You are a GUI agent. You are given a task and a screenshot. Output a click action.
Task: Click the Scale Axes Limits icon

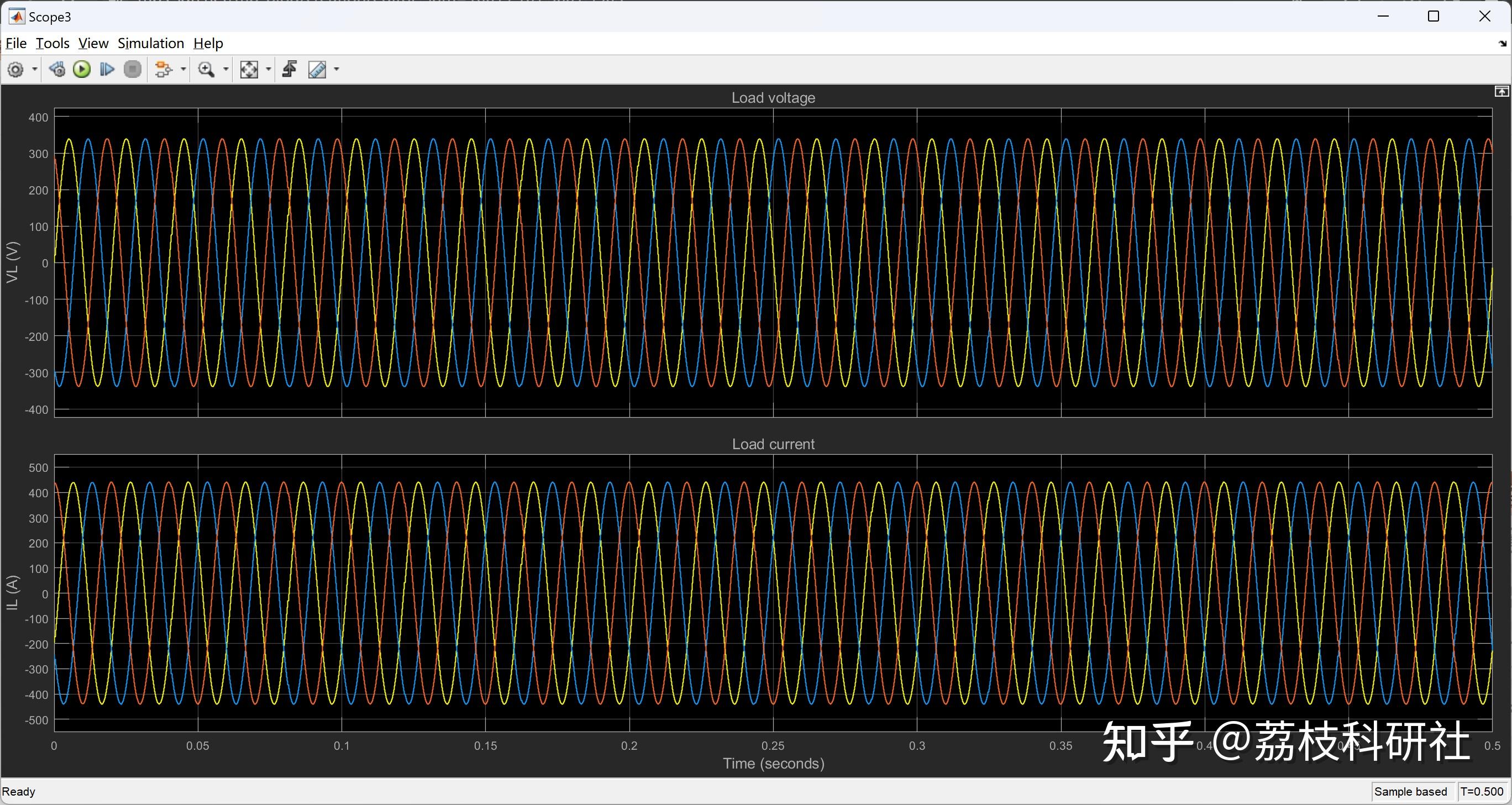[x=249, y=70]
